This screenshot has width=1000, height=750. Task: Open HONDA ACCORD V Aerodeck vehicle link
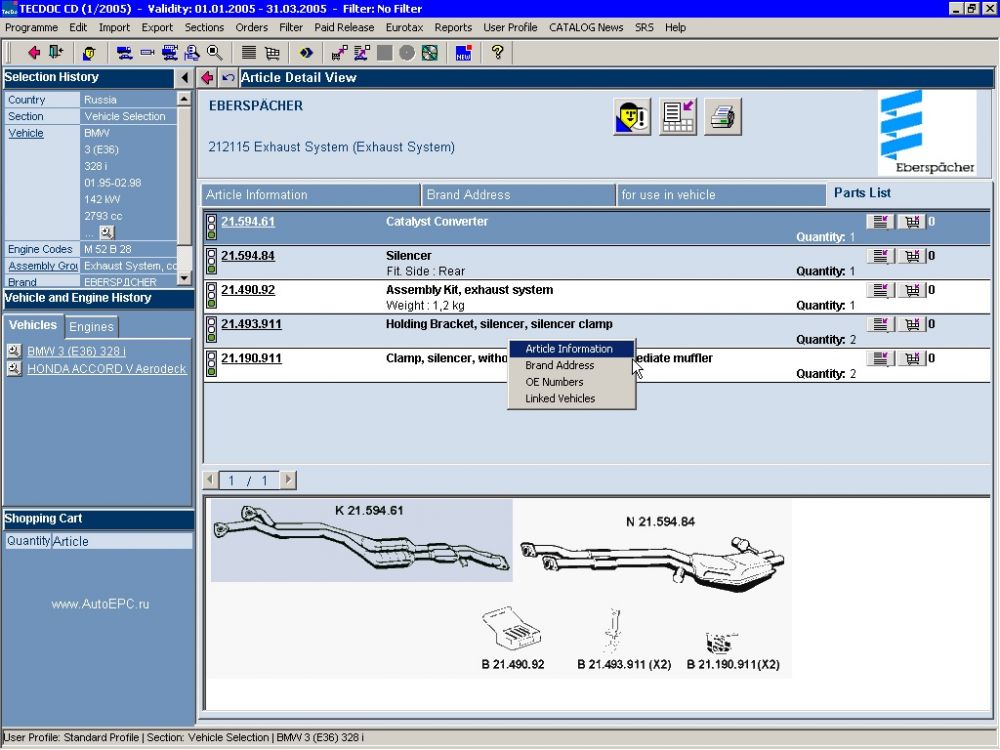(x=107, y=369)
